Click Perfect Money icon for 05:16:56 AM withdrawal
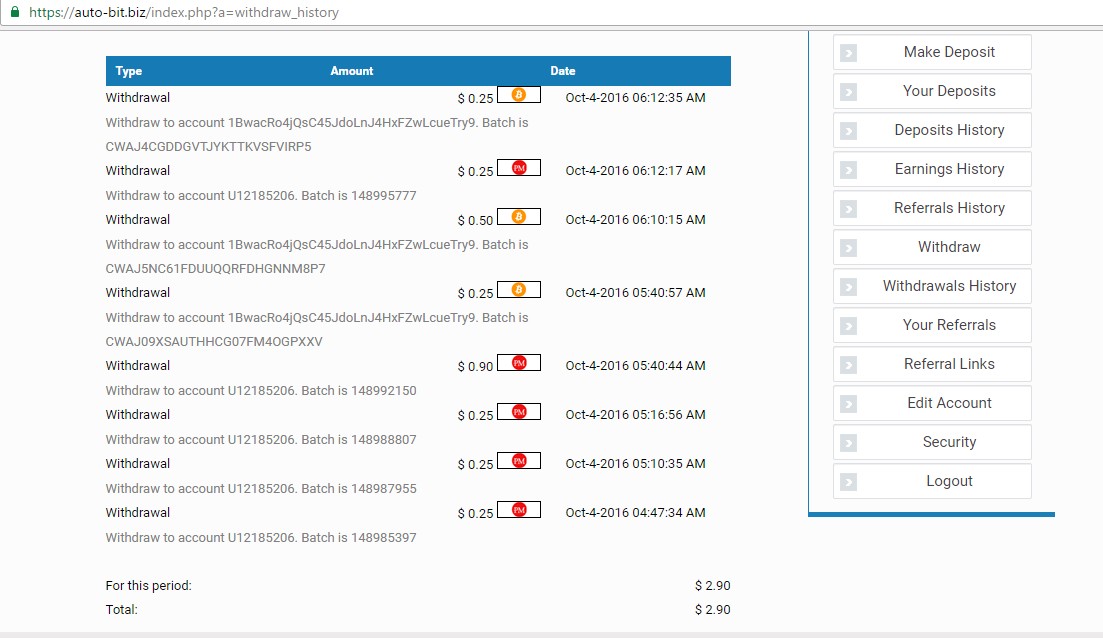Viewport: 1103px width, 638px height. tap(519, 411)
